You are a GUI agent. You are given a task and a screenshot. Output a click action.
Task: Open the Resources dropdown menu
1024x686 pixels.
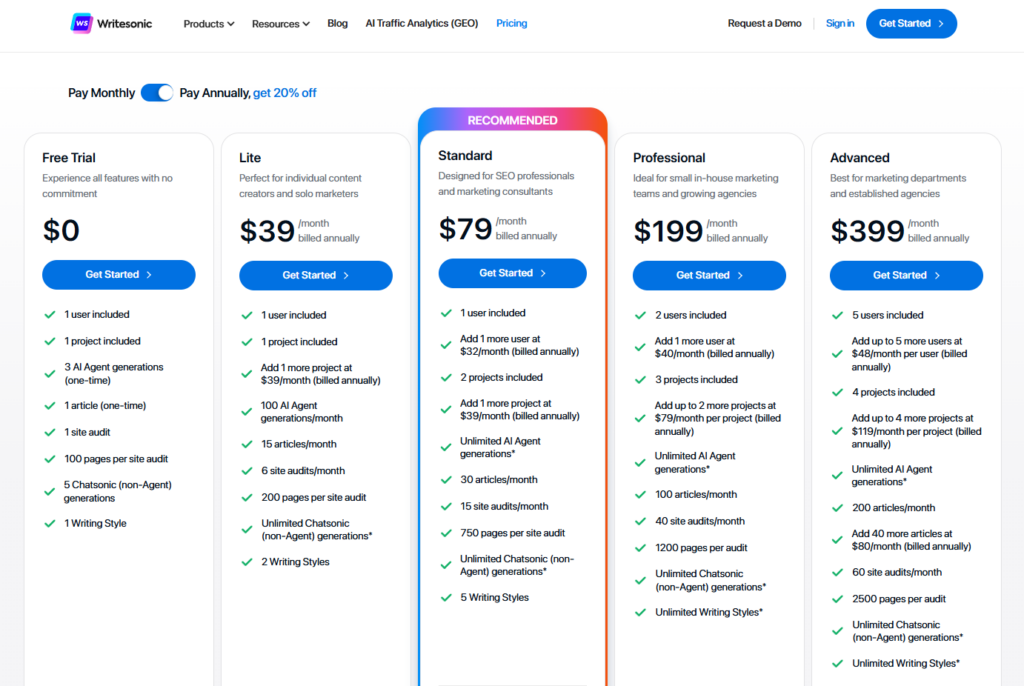(x=280, y=23)
